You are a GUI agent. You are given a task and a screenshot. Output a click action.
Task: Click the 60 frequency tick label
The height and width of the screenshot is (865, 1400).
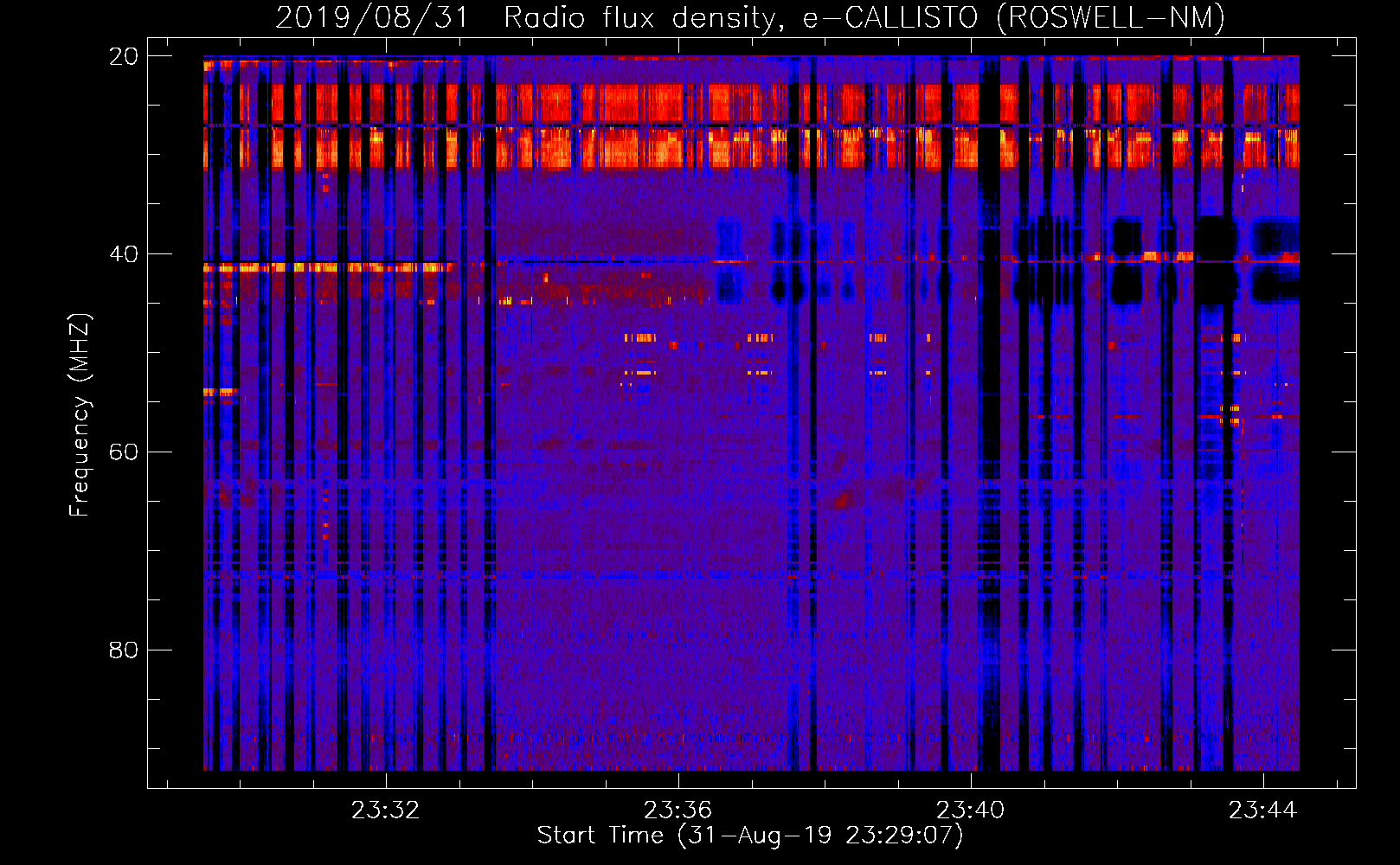click(x=124, y=452)
